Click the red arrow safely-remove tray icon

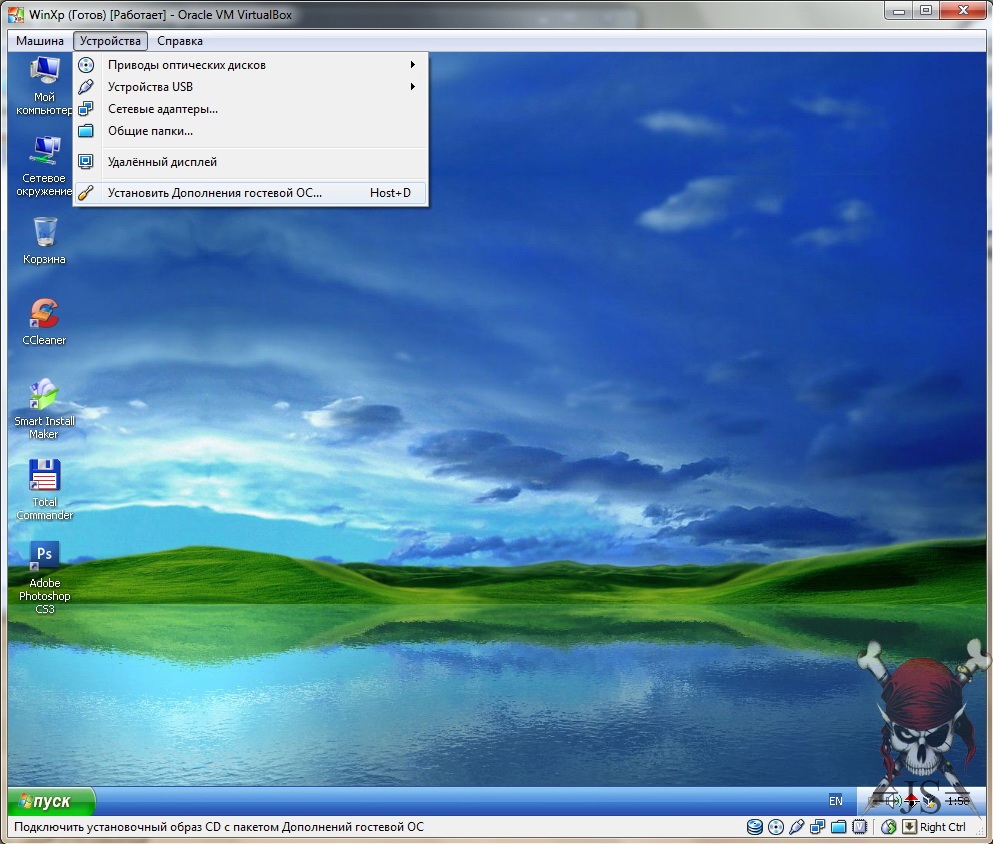pos(911,801)
